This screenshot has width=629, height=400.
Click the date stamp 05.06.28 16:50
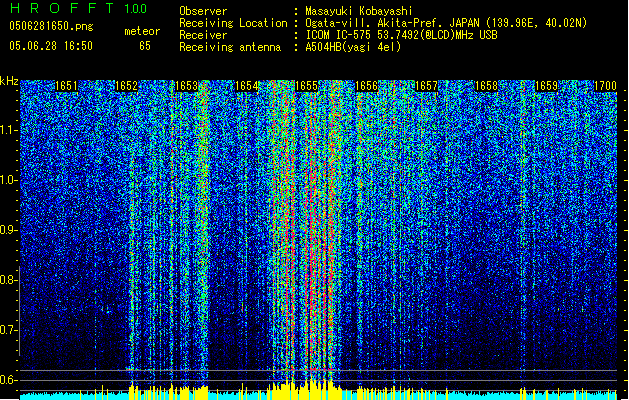(x=51, y=46)
